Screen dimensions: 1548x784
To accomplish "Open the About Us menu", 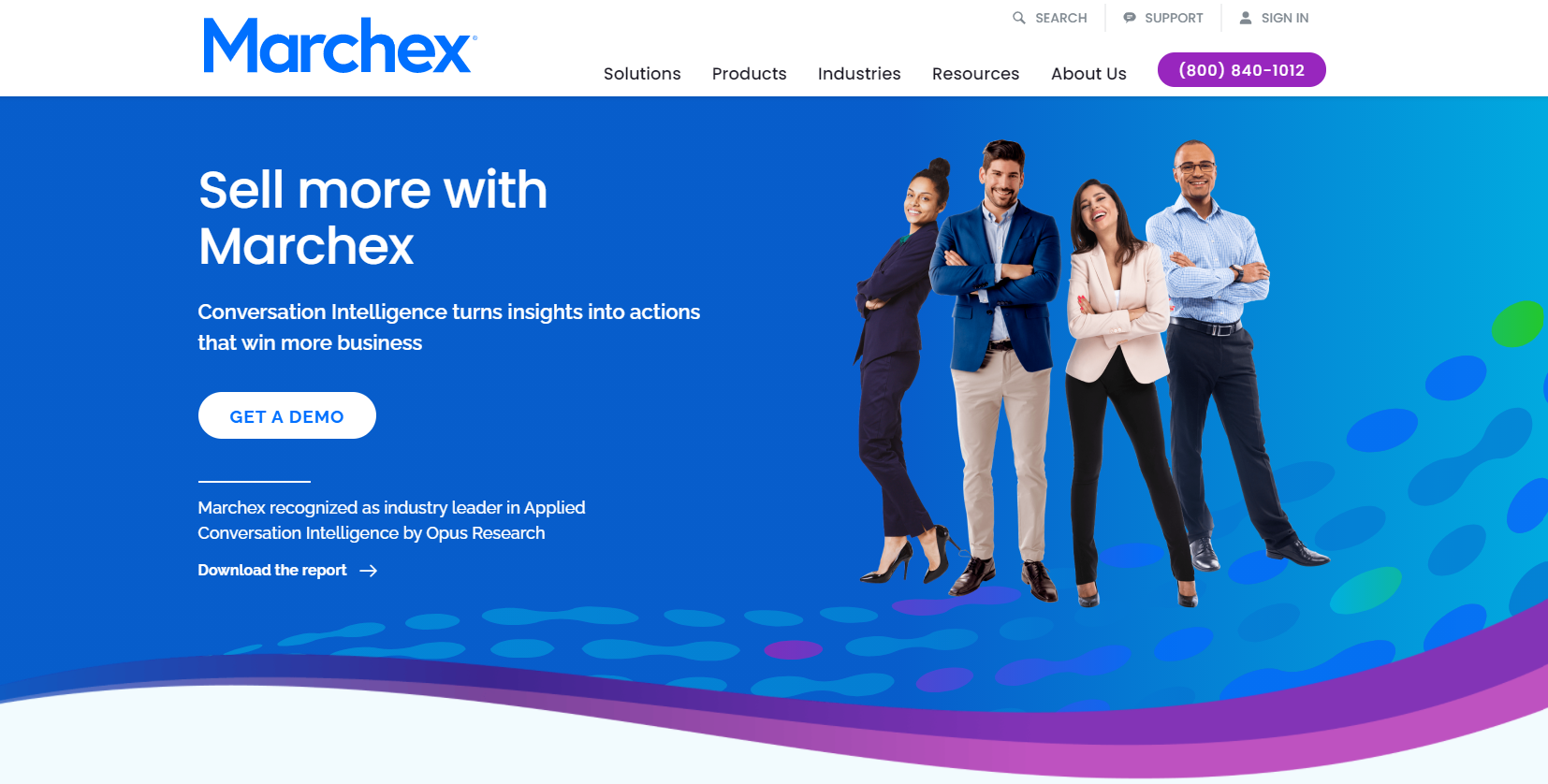I will click(1088, 73).
